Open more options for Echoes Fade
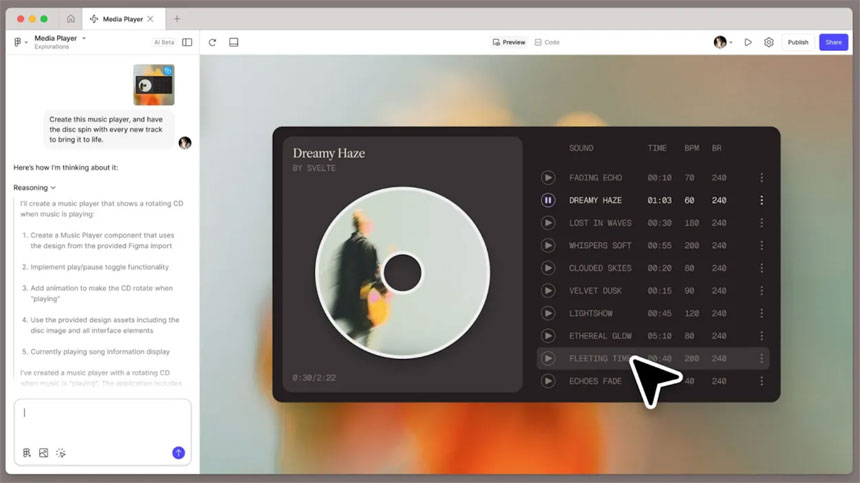Image resolution: width=860 pixels, height=483 pixels. click(761, 380)
